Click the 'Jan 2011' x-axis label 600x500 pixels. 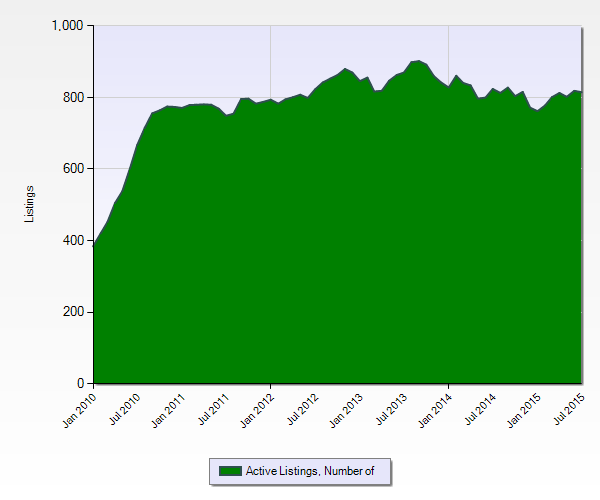169,410
